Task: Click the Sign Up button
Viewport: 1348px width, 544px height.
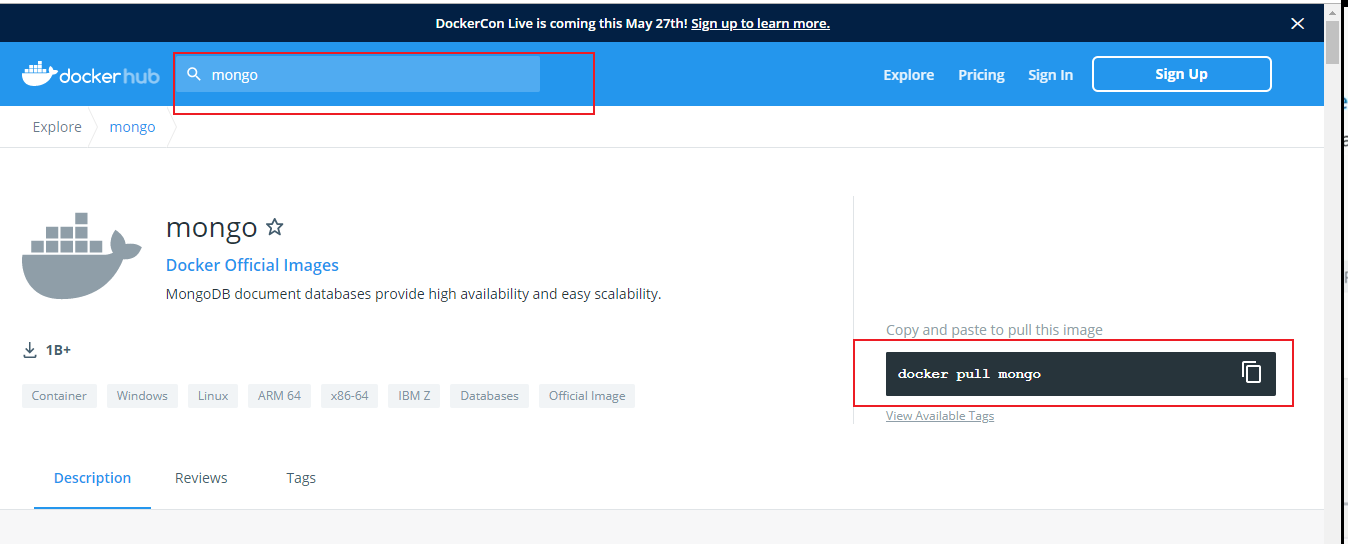Action: coord(1181,74)
